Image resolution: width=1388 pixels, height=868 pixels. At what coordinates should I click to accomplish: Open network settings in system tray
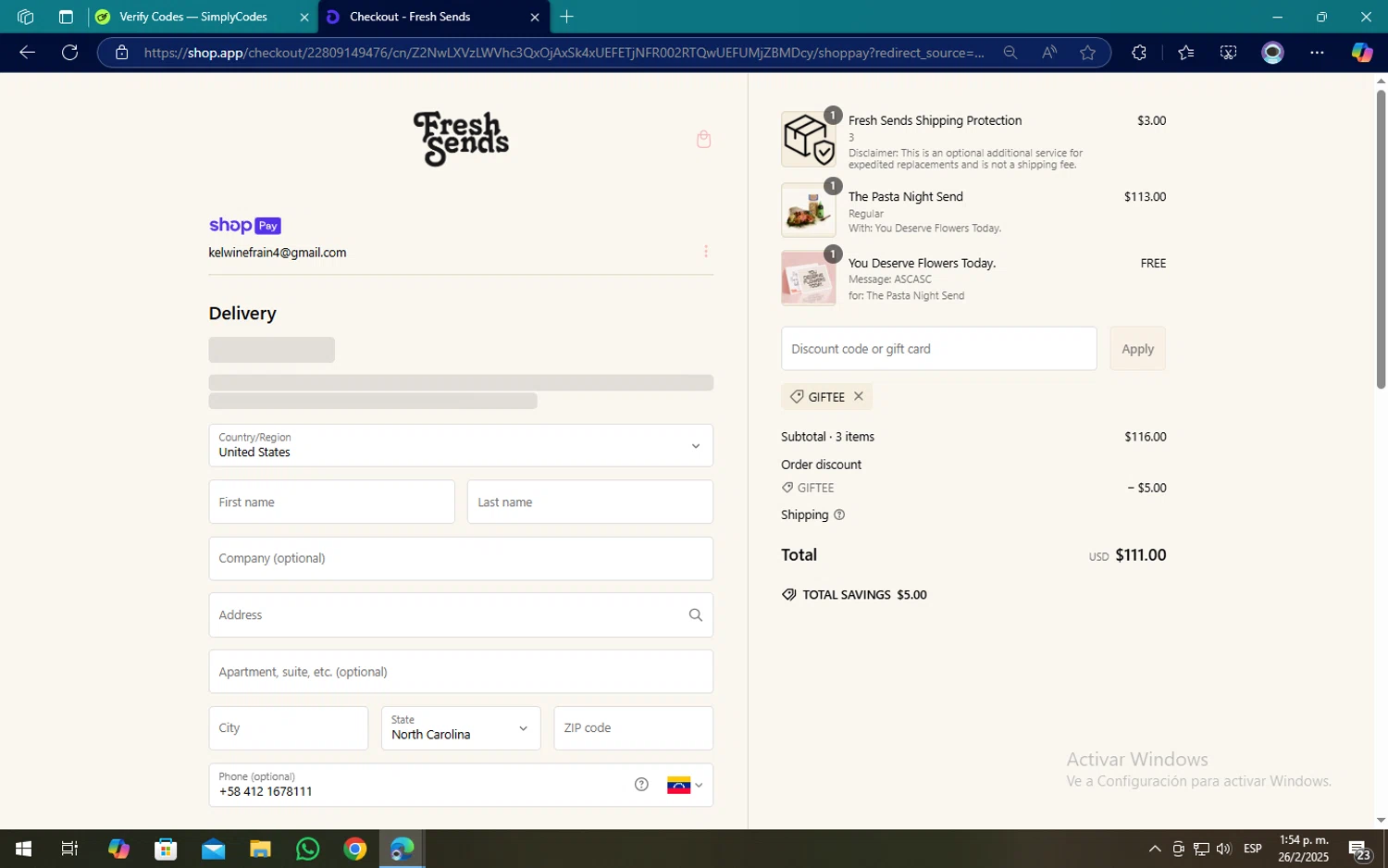[1201, 849]
